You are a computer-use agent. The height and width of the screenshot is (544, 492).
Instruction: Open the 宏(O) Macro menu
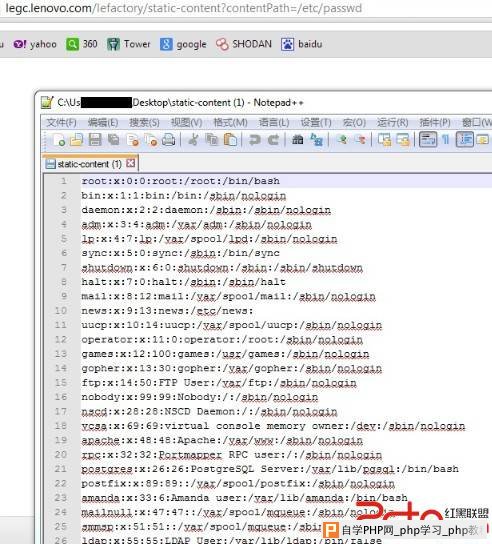[354, 122]
